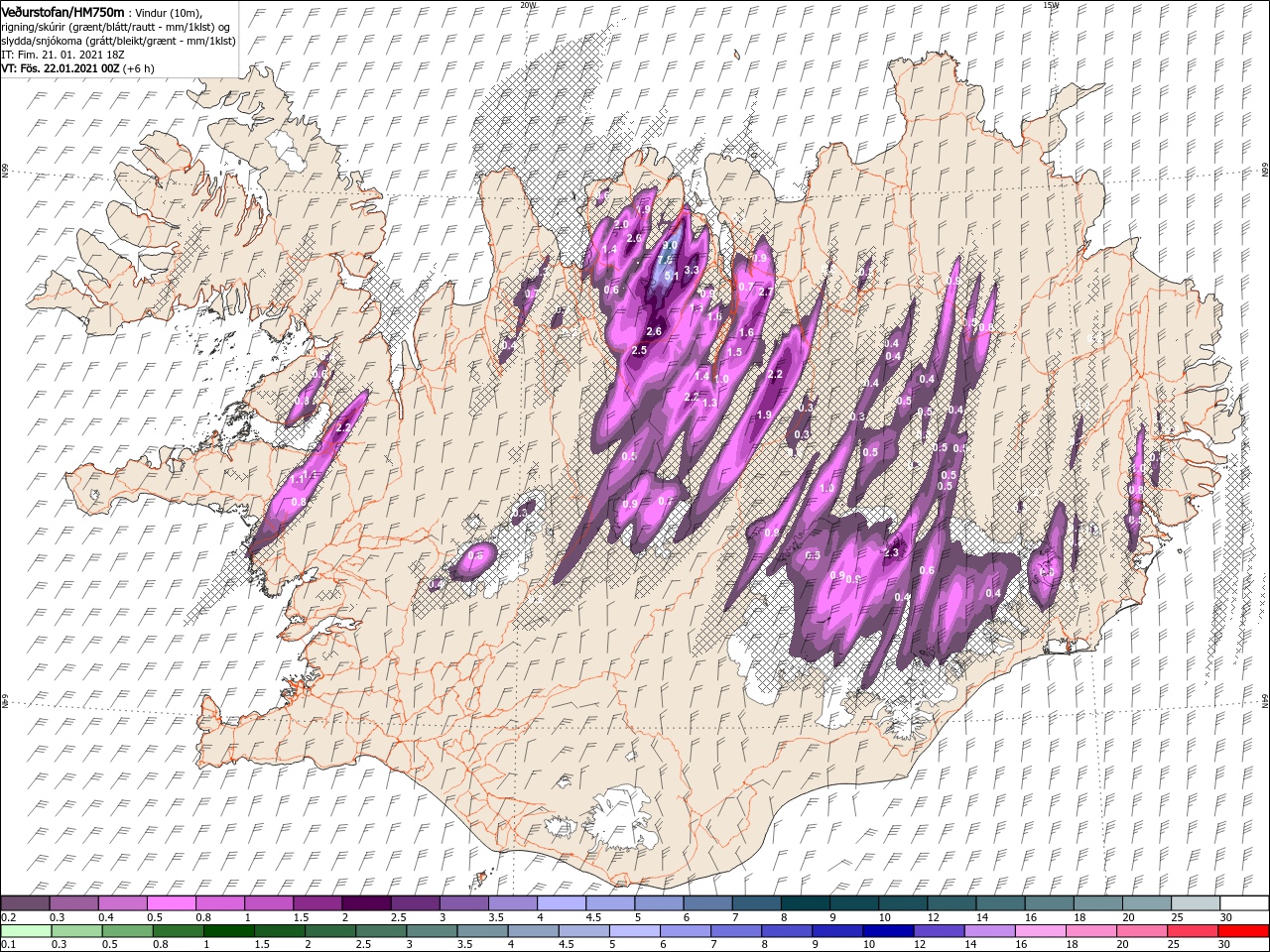Click the '3.3' precipitation value on the map
Screen dimensions: 1270x952
[x=692, y=270]
